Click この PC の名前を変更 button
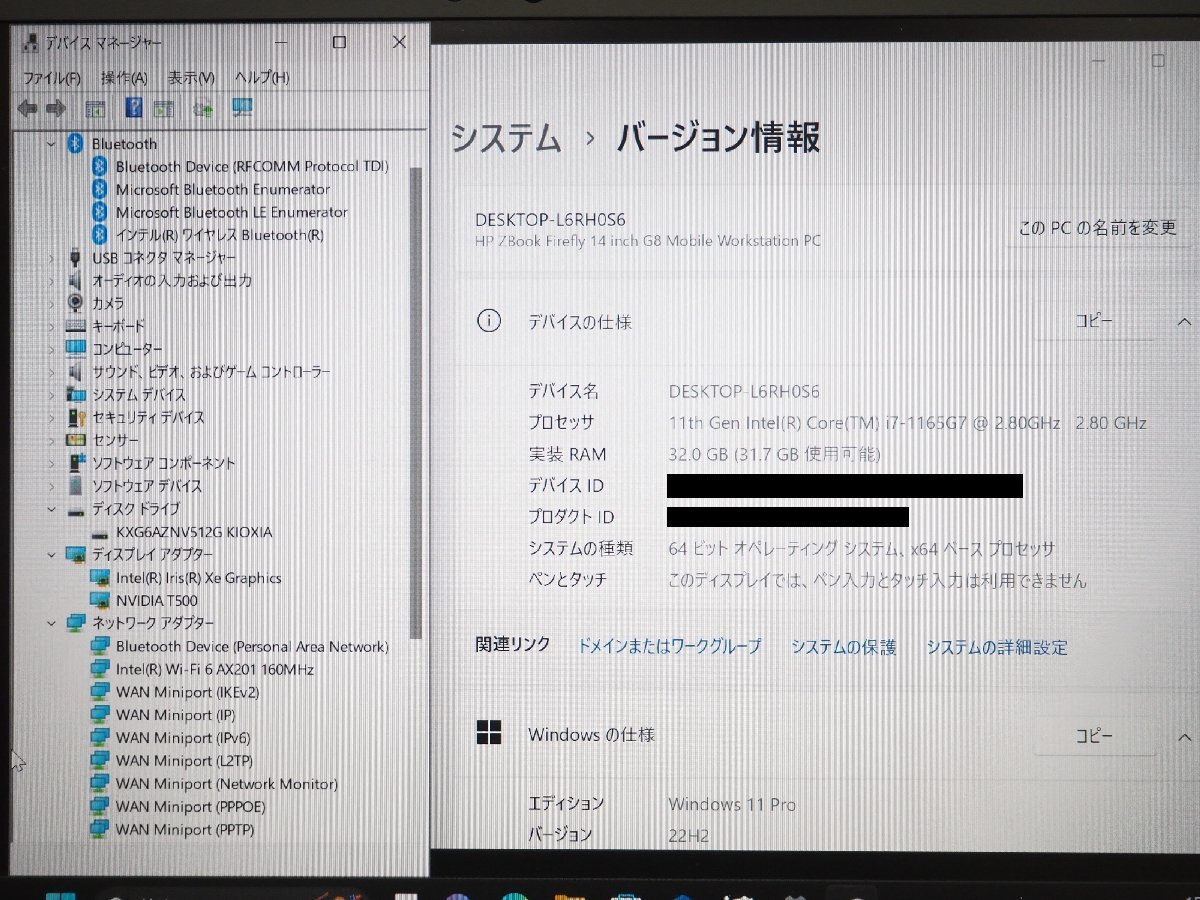 pyautogui.click(x=1097, y=228)
